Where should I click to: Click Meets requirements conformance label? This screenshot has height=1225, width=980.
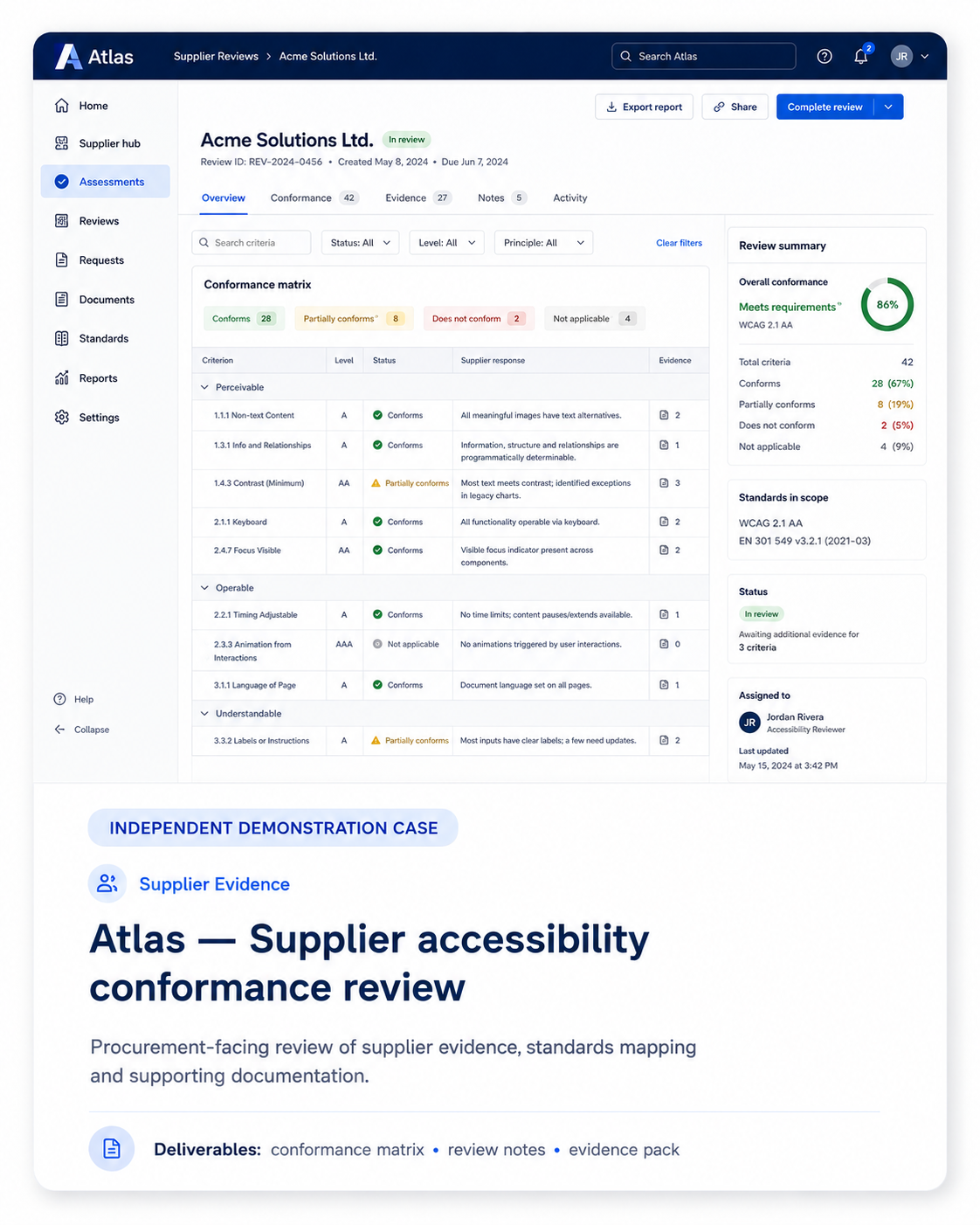click(x=788, y=307)
